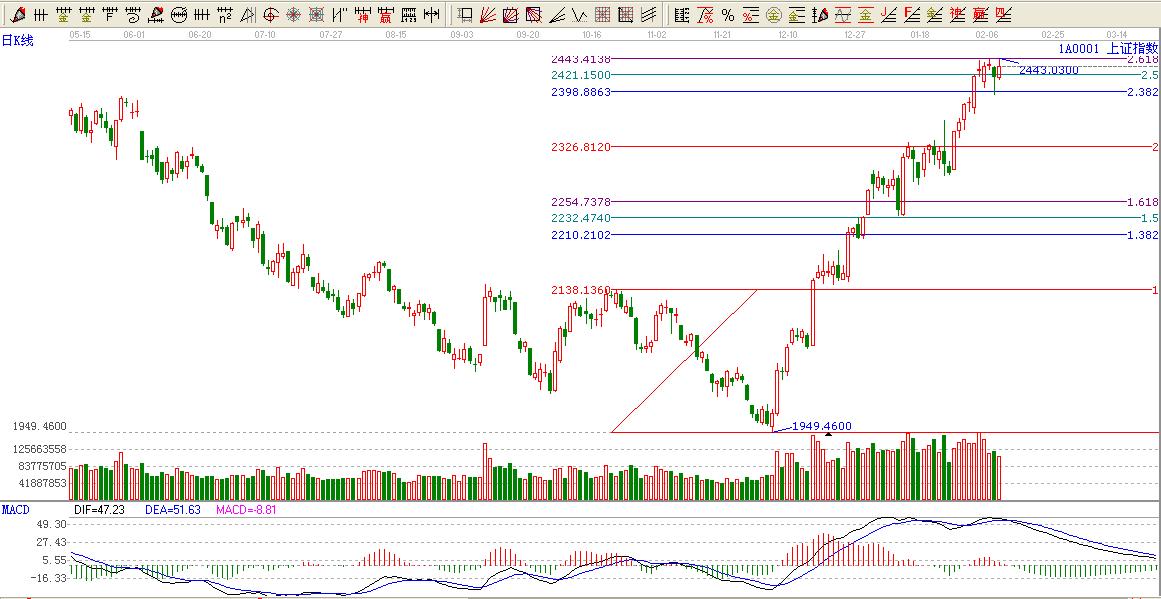Select the triangle drawing tool icon
The width and height of the screenshot is (1161, 599).
coord(248,15)
